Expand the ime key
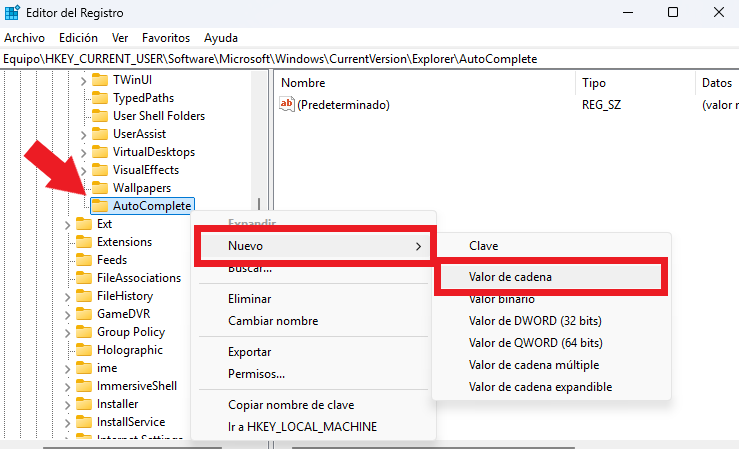The image size is (739, 449). (67, 369)
